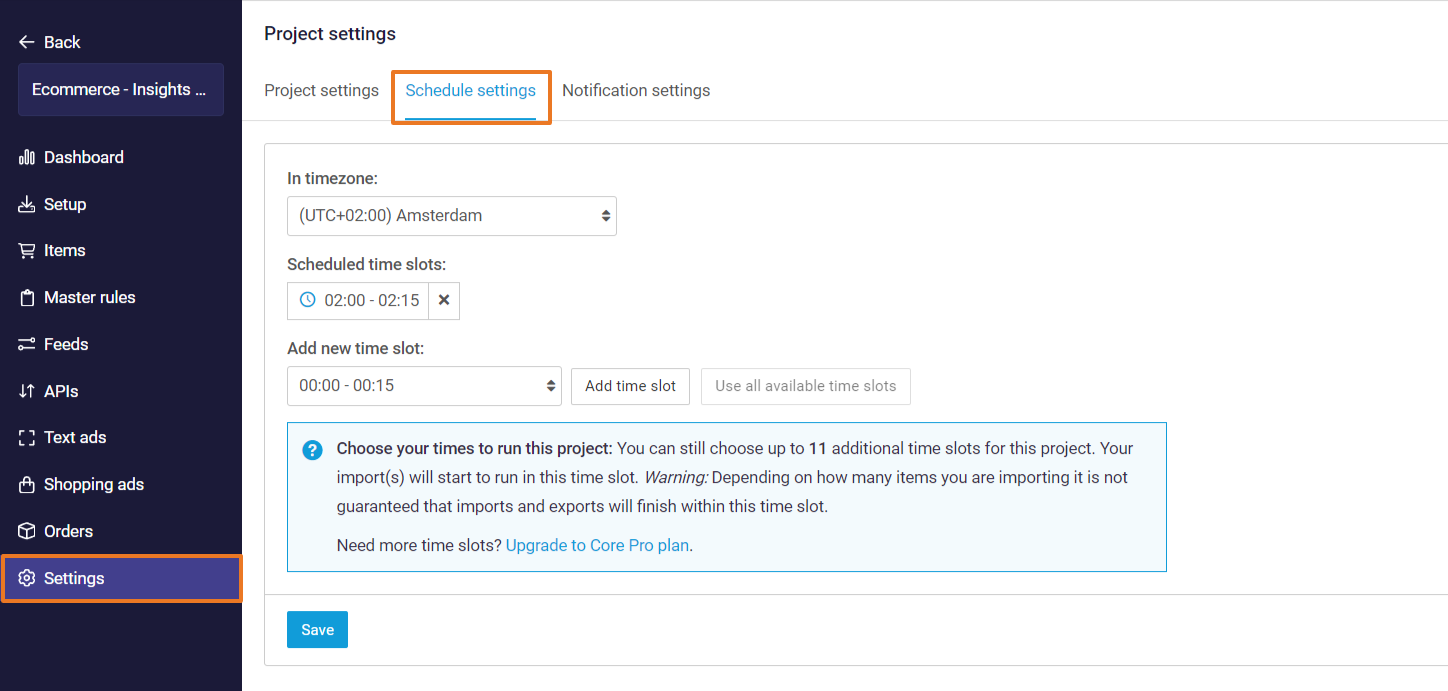
Task: Follow the Upgrade to Core Pro plan link
Action: tap(597, 546)
